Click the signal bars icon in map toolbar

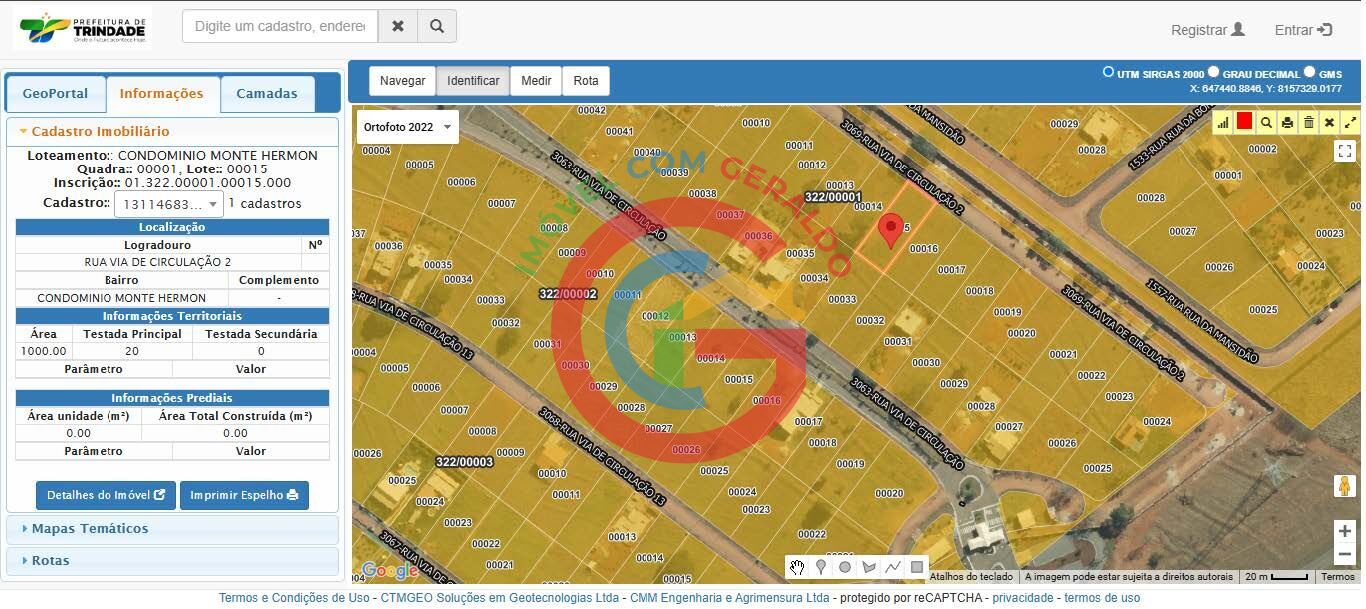point(1223,122)
